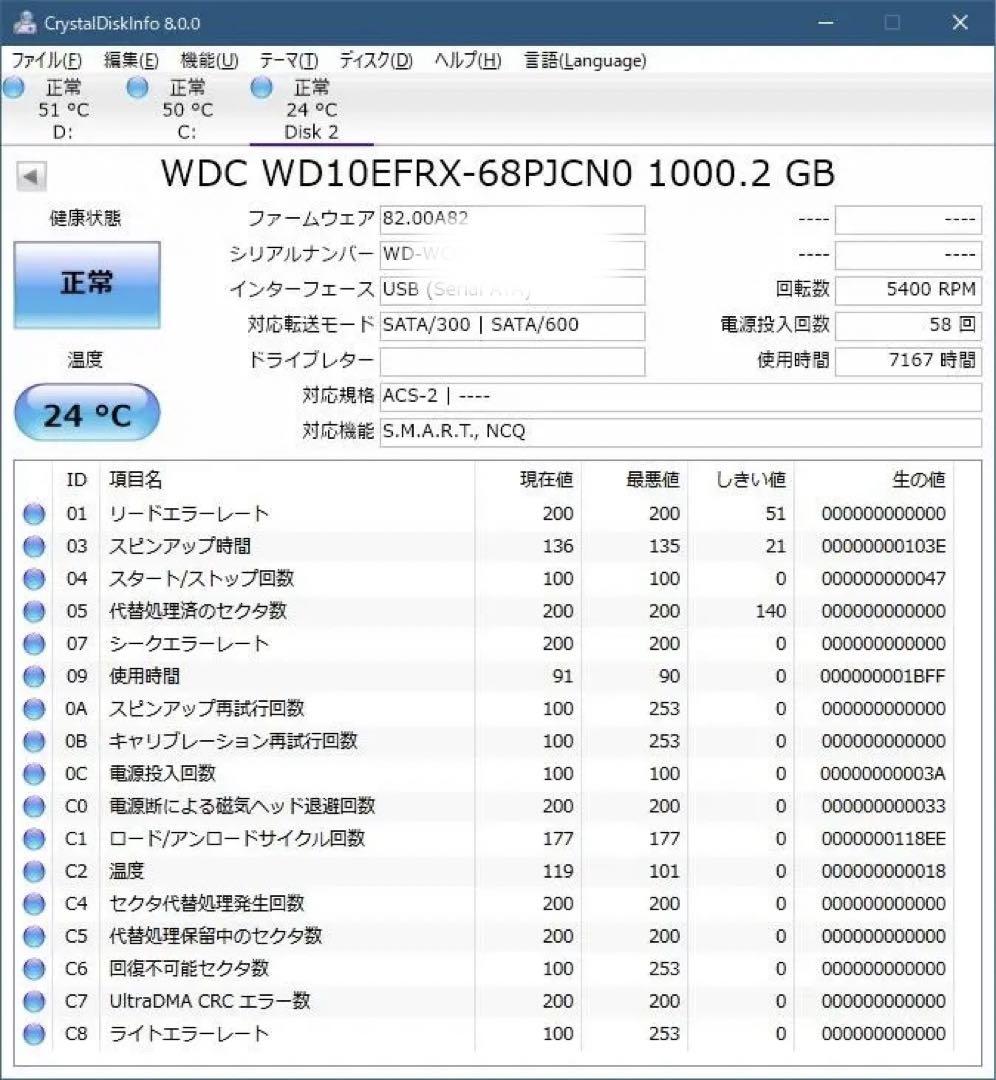This screenshot has height=1080, width=996.
Task: Click raw value 00000000103E
Action: 883,546
